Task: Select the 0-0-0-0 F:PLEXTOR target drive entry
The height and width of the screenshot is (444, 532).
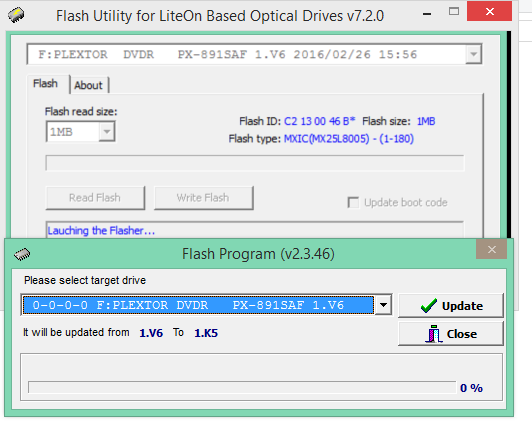Action: point(198,305)
